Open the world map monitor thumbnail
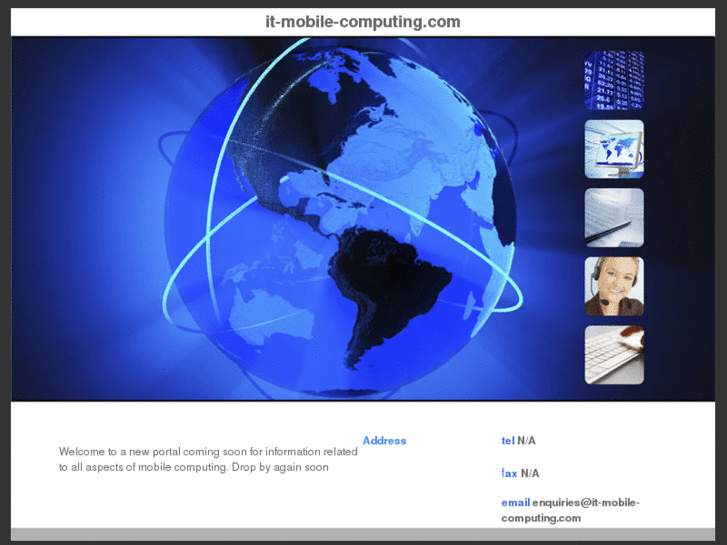Image resolution: width=727 pixels, height=545 pixels. point(614,149)
